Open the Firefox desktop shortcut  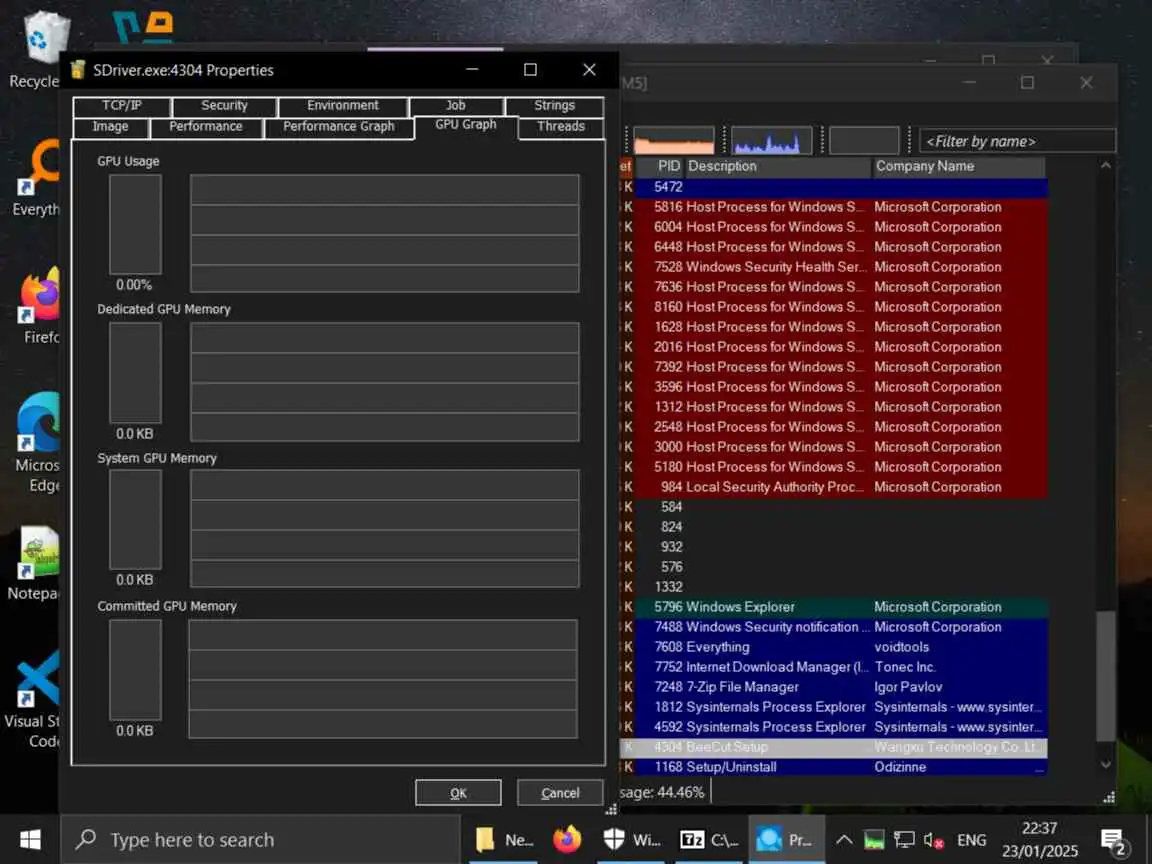click(38, 307)
